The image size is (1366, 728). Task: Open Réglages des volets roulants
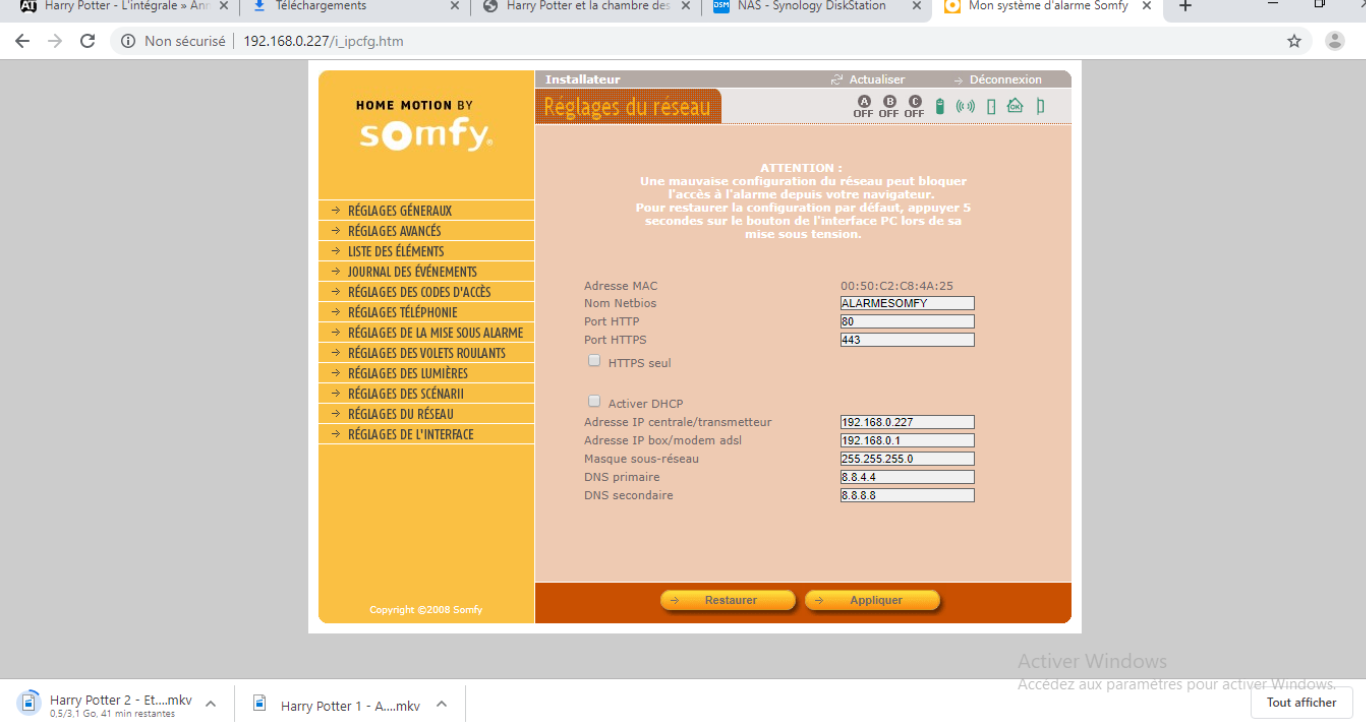[x=426, y=353]
